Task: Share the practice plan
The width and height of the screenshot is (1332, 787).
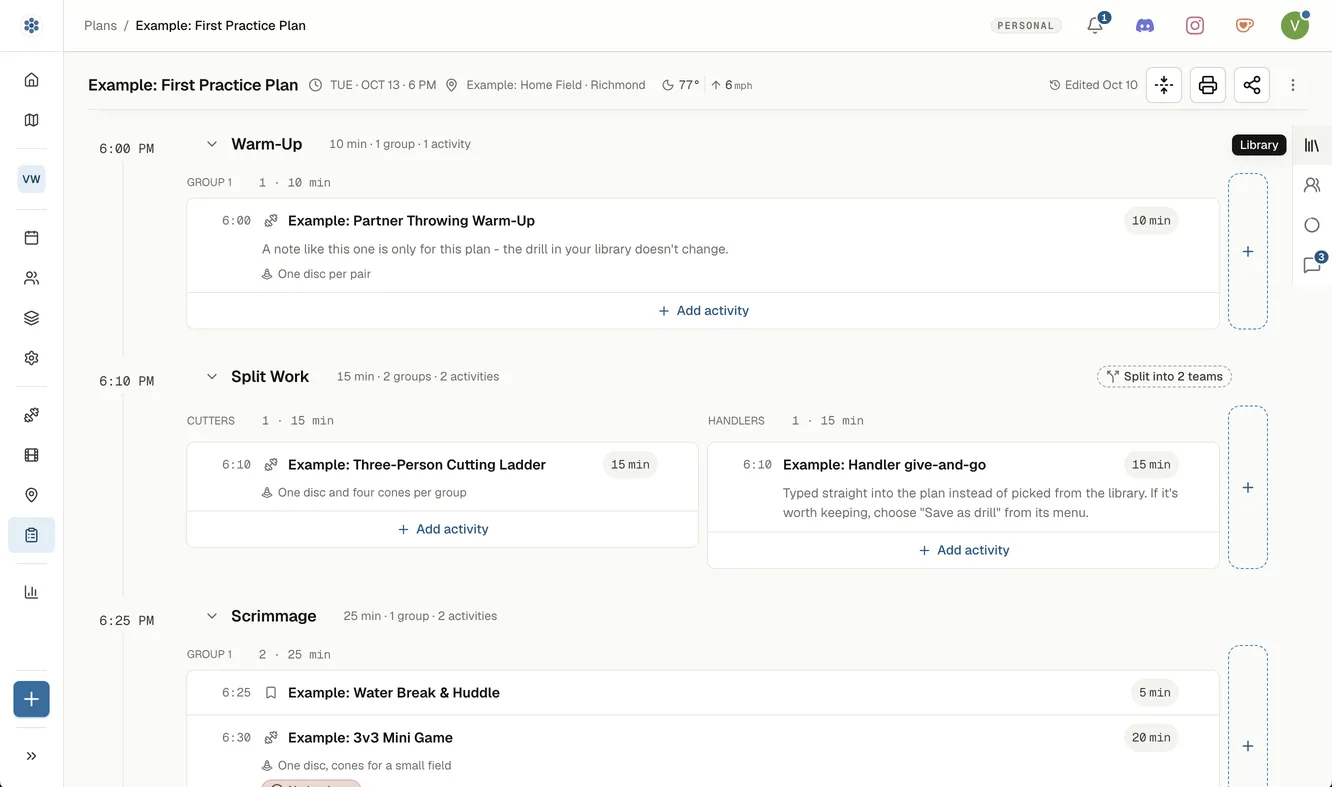Action: (1252, 85)
